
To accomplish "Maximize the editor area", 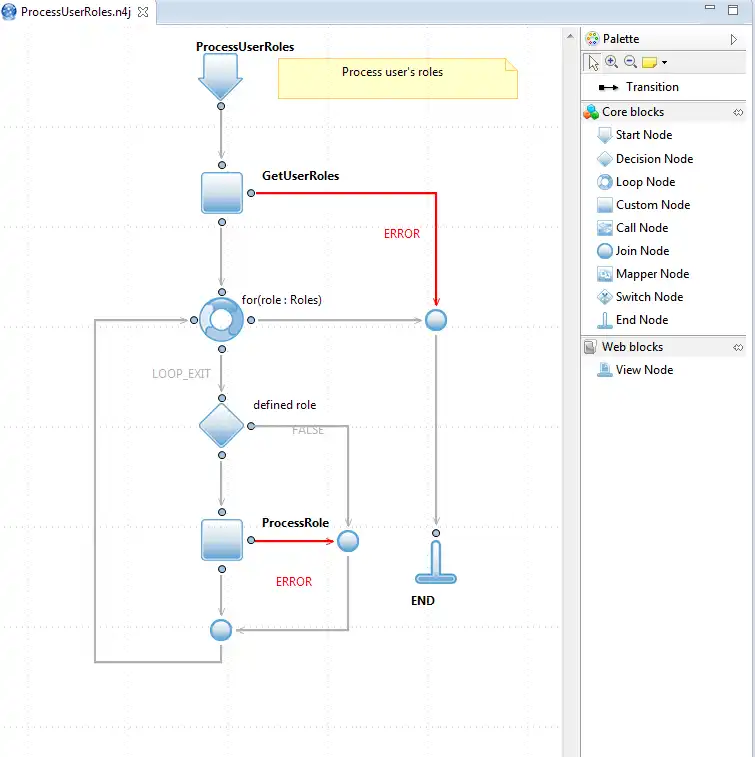I will pyautogui.click(x=733, y=10).
